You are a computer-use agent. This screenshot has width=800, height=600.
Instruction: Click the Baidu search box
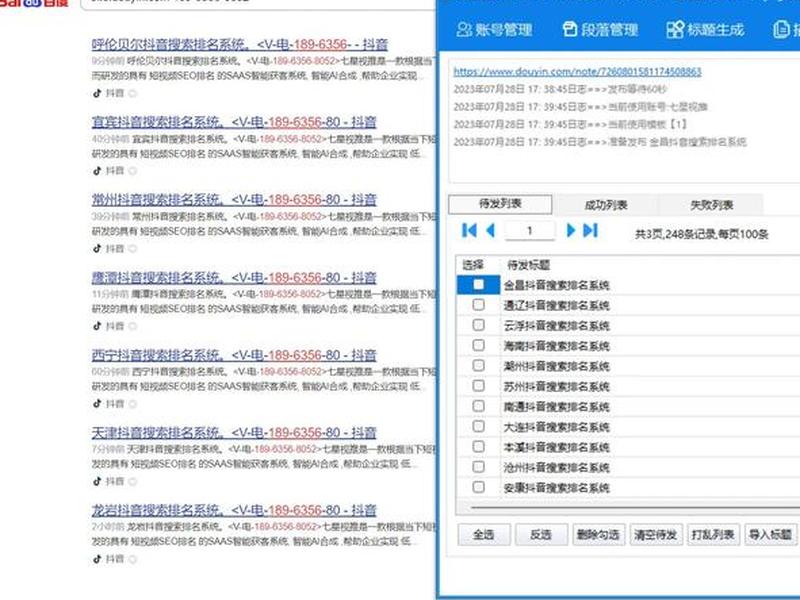click(258, 4)
